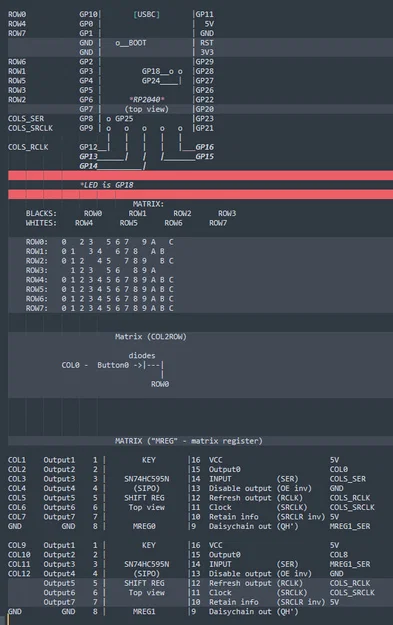Click the GP28 pin label
This screenshot has width=393, height=625.
tap(204, 71)
